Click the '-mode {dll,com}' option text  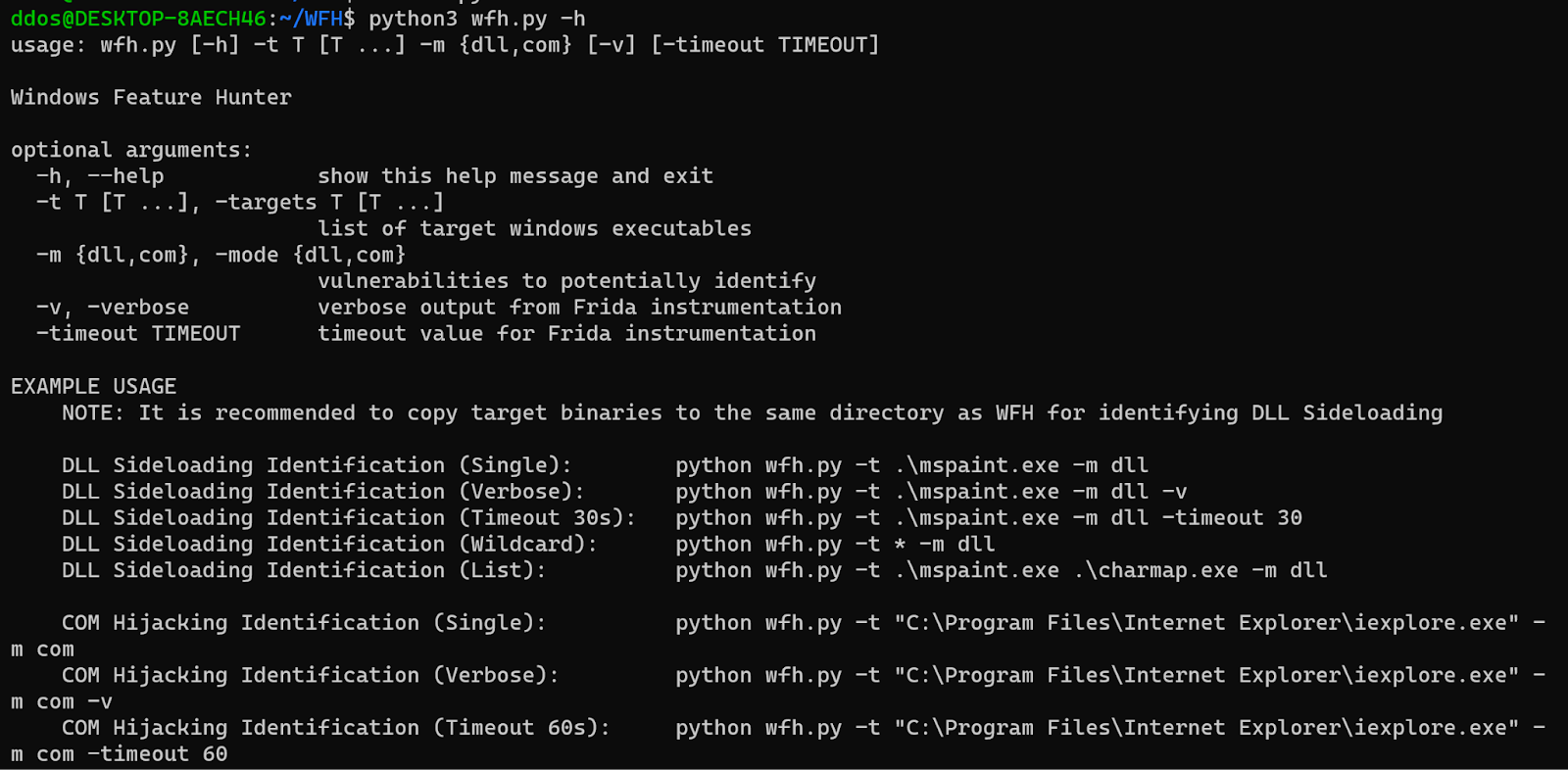311,255
